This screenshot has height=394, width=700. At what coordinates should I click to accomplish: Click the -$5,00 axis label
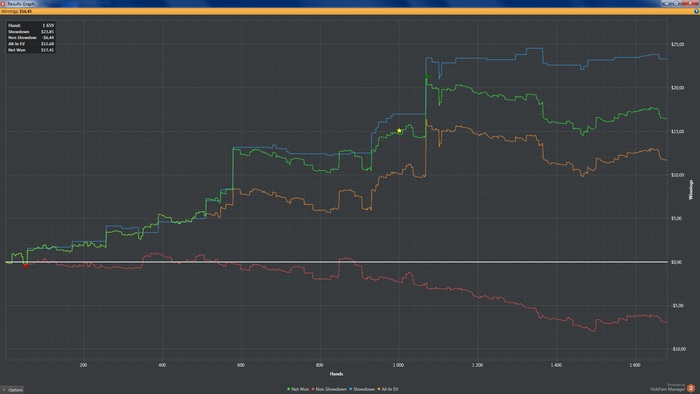(677, 306)
